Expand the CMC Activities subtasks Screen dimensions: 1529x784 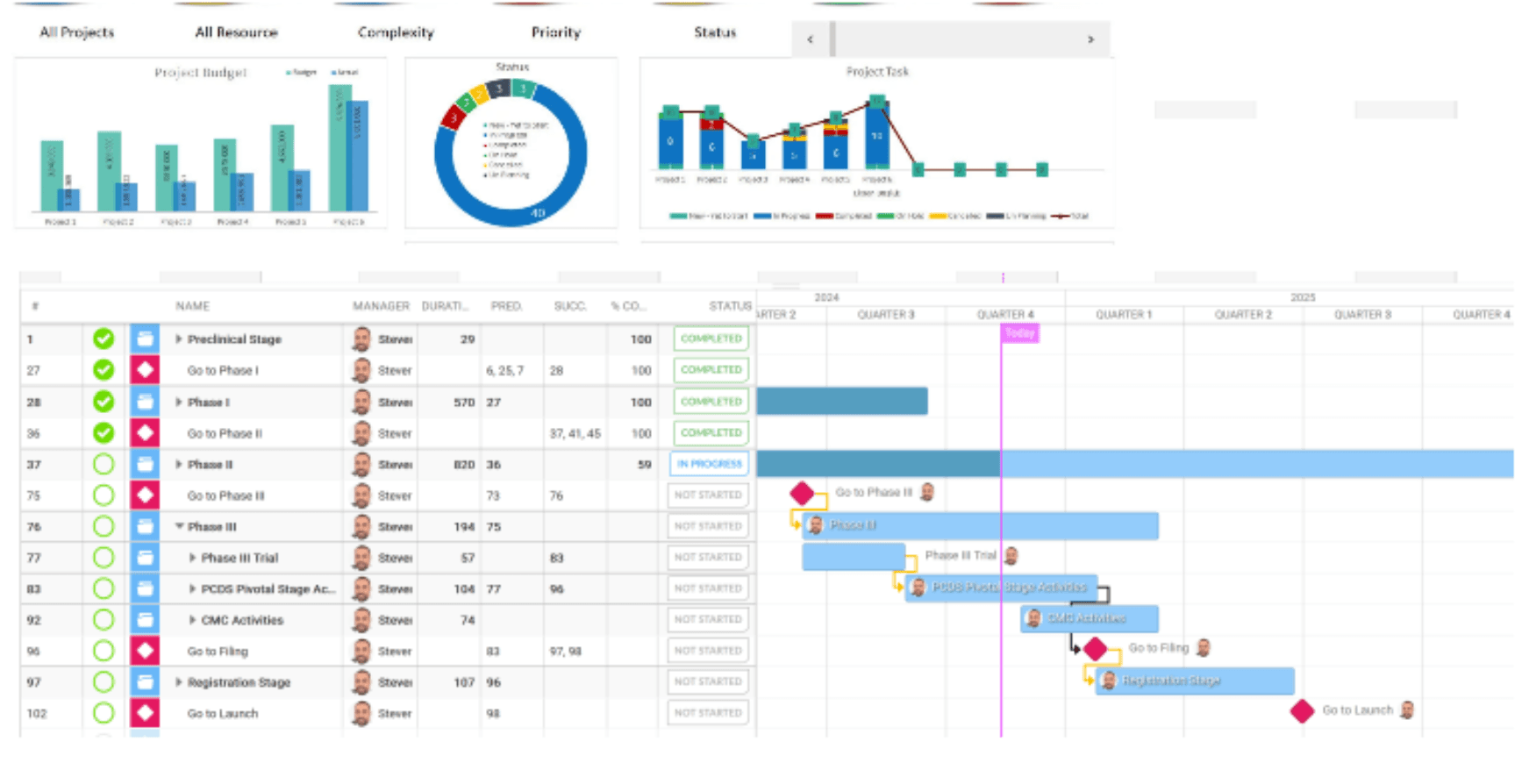192,619
